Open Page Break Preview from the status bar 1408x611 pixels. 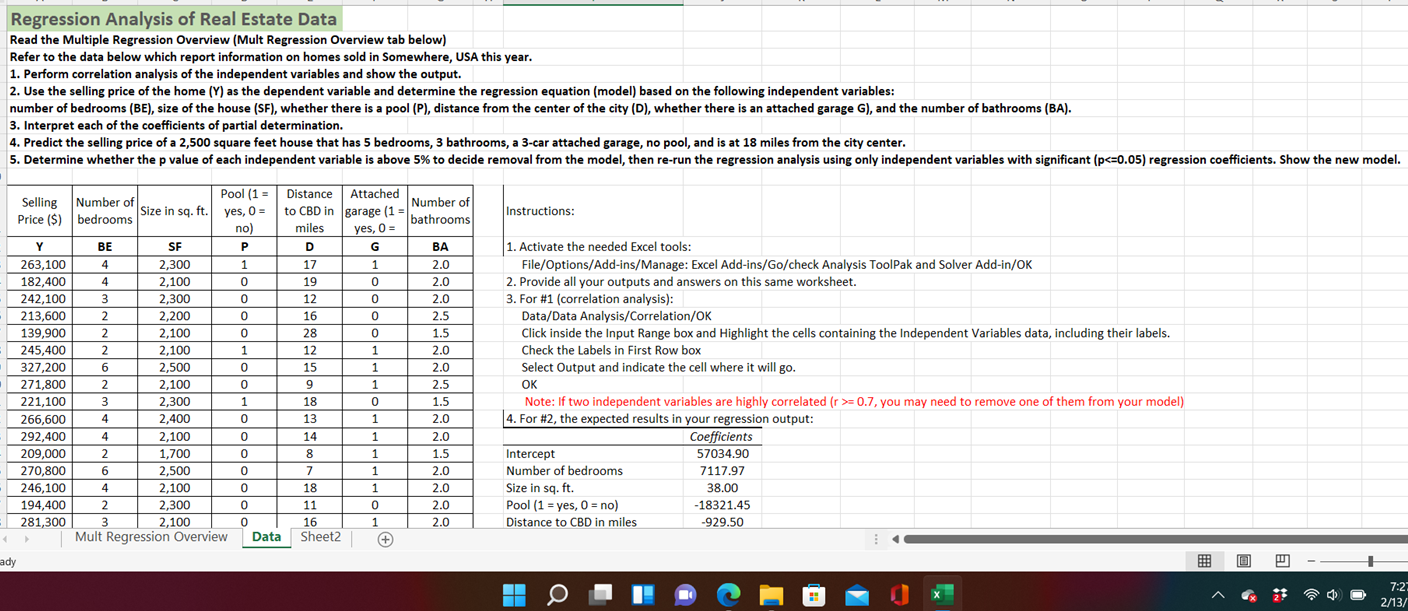(1283, 560)
